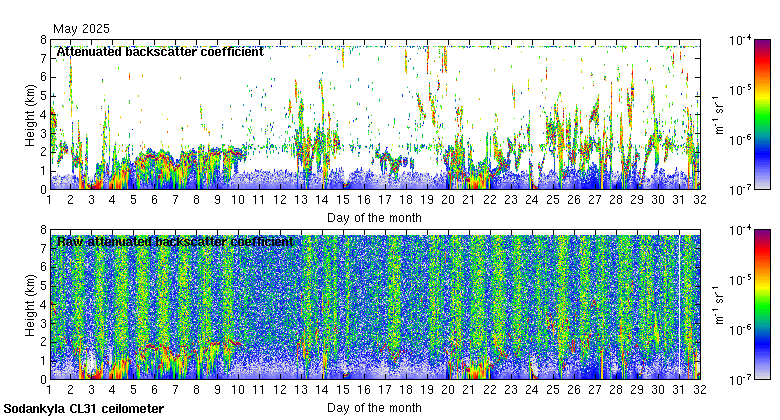Click the 'Sodankyla CL31 ceilometer' caption
This screenshot has height=420, width=780.
coord(84,409)
